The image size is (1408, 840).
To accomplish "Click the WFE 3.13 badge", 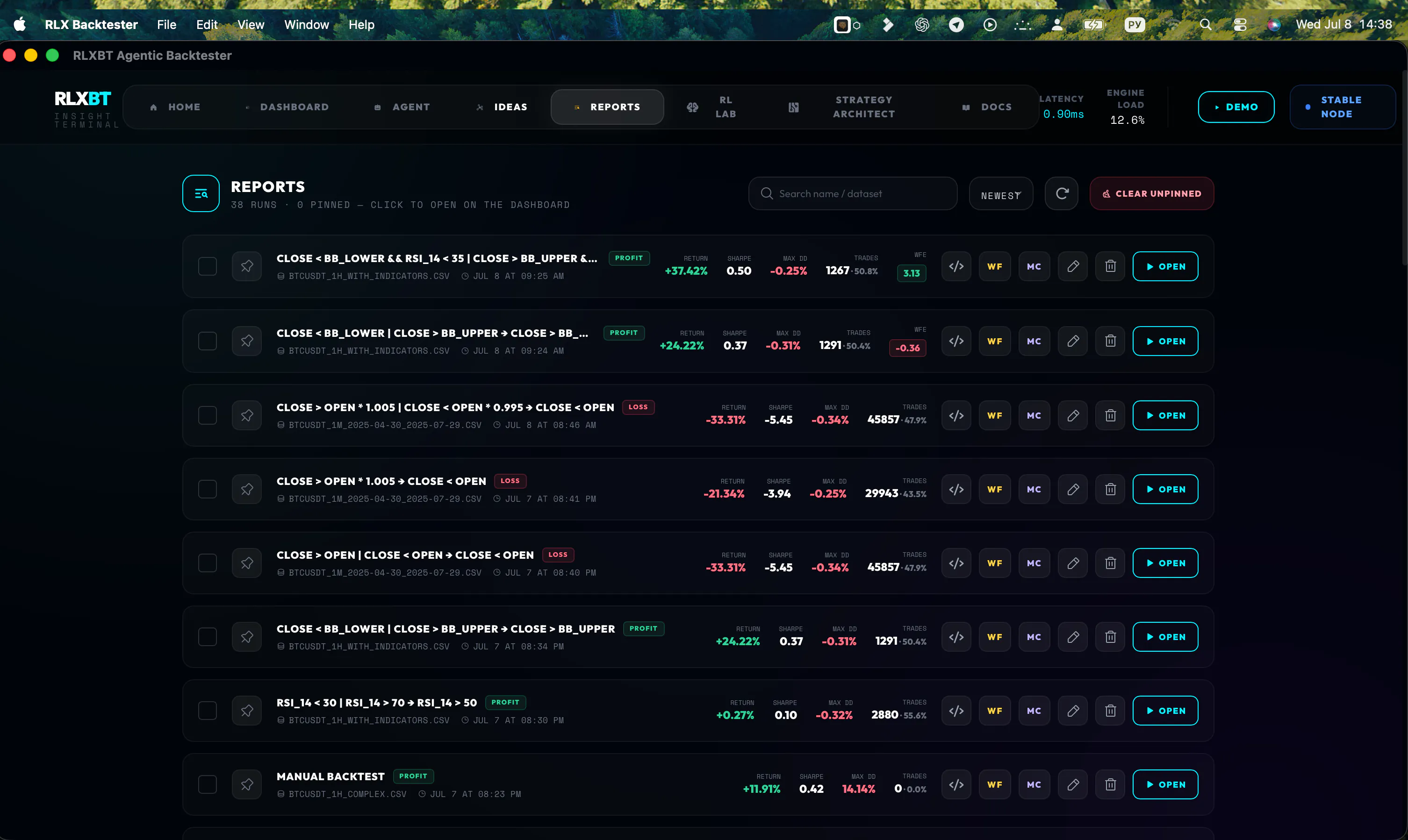I will [x=911, y=273].
